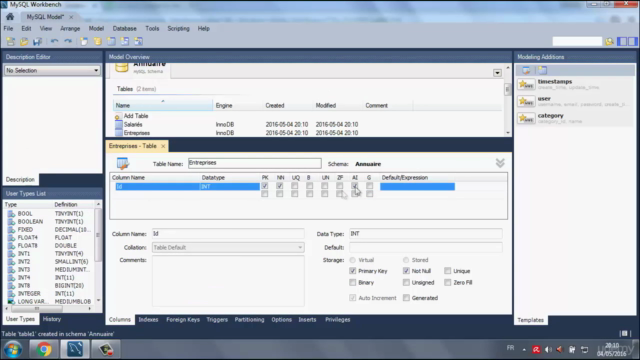The image size is (640, 360).
Task: Click the new view toolbar icon
Action: [125, 41]
